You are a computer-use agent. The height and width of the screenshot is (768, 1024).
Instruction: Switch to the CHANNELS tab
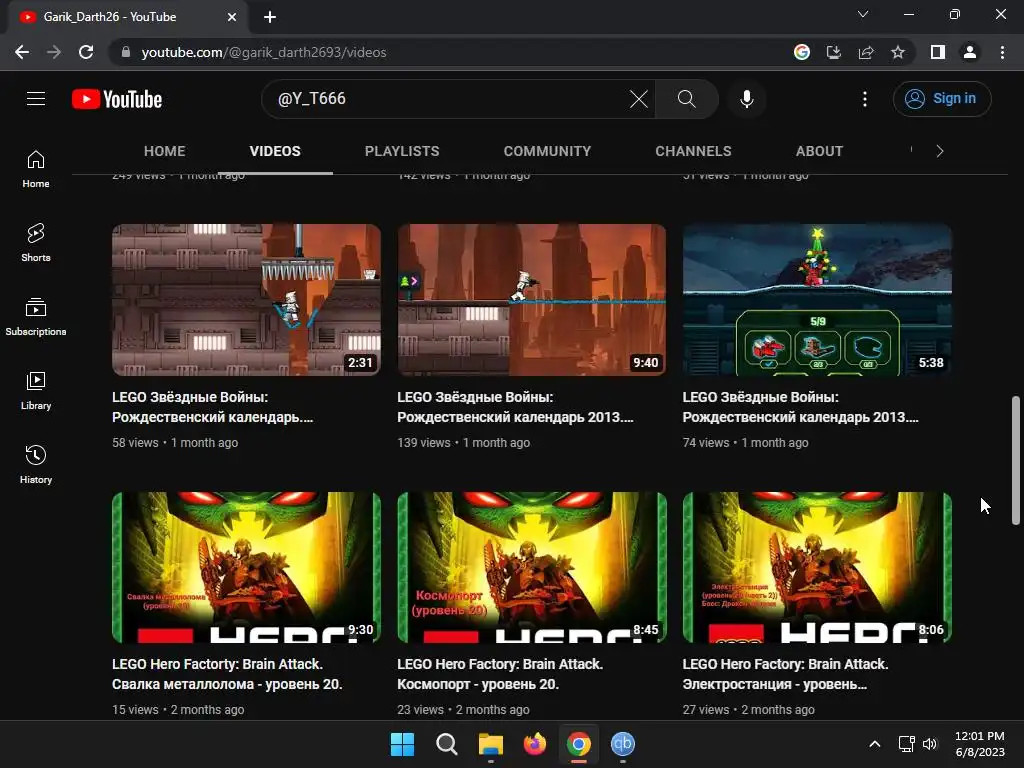coord(694,152)
